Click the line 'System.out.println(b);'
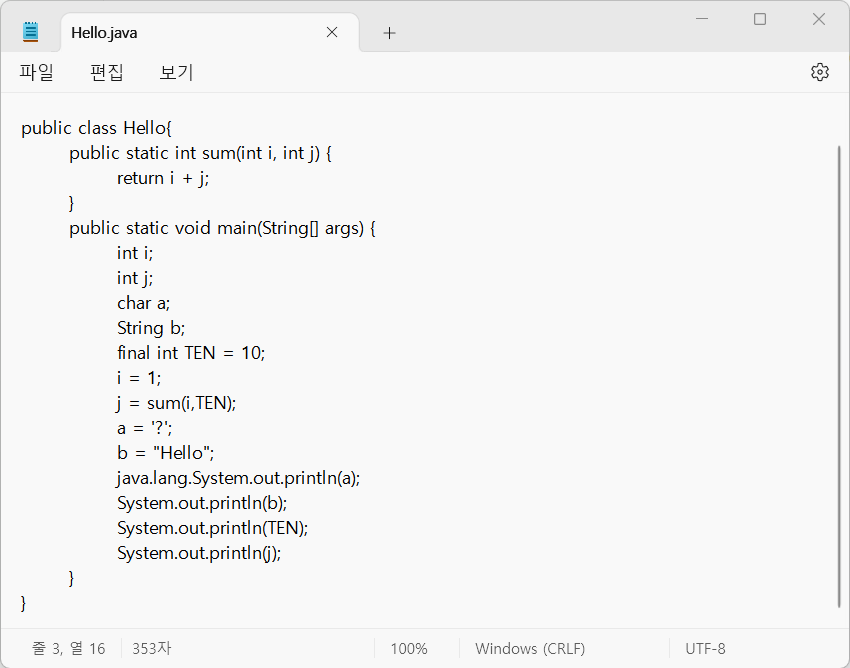The height and width of the screenshot is (668, 850). (x=202, y=503)
